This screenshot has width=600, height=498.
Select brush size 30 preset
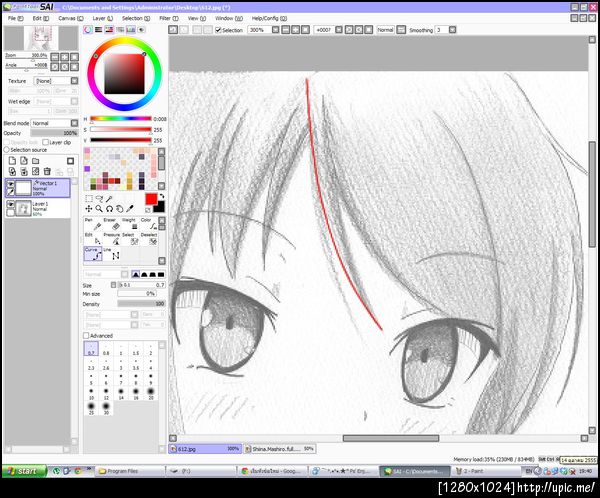(x=106, y=408)
